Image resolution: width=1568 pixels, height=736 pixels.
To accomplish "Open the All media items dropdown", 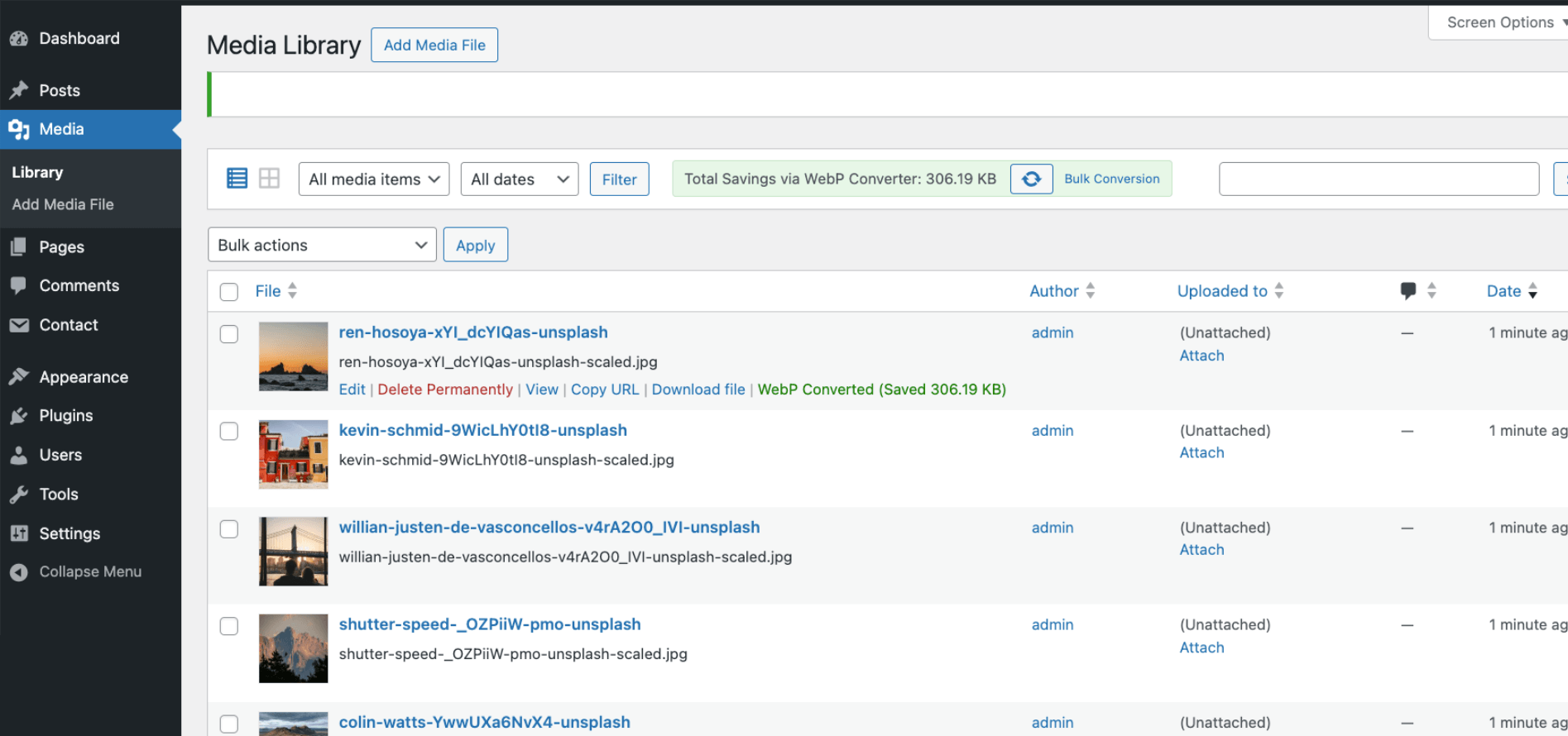I will coord(374,179).
